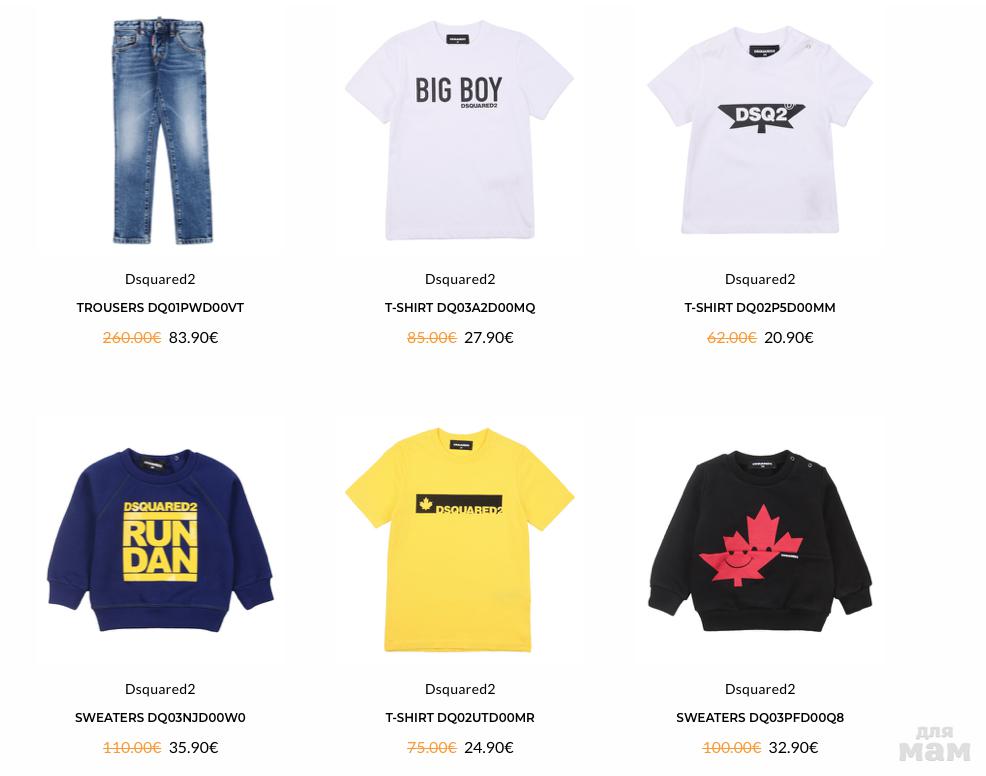Select Dsquared2 brand name above the maple leaf sweater title

[760, 689]
